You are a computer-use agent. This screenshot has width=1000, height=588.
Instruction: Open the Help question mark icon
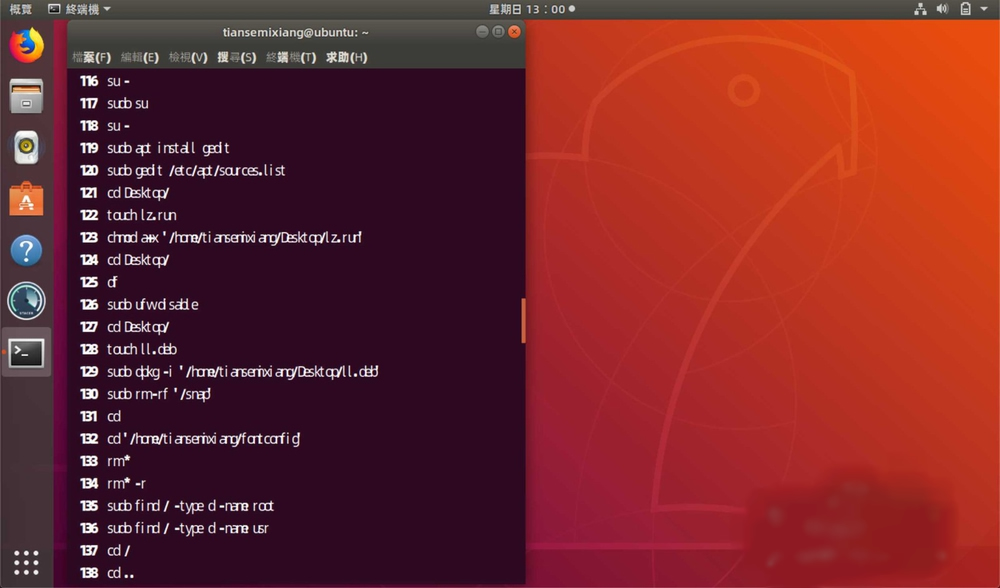coord(27,250)
